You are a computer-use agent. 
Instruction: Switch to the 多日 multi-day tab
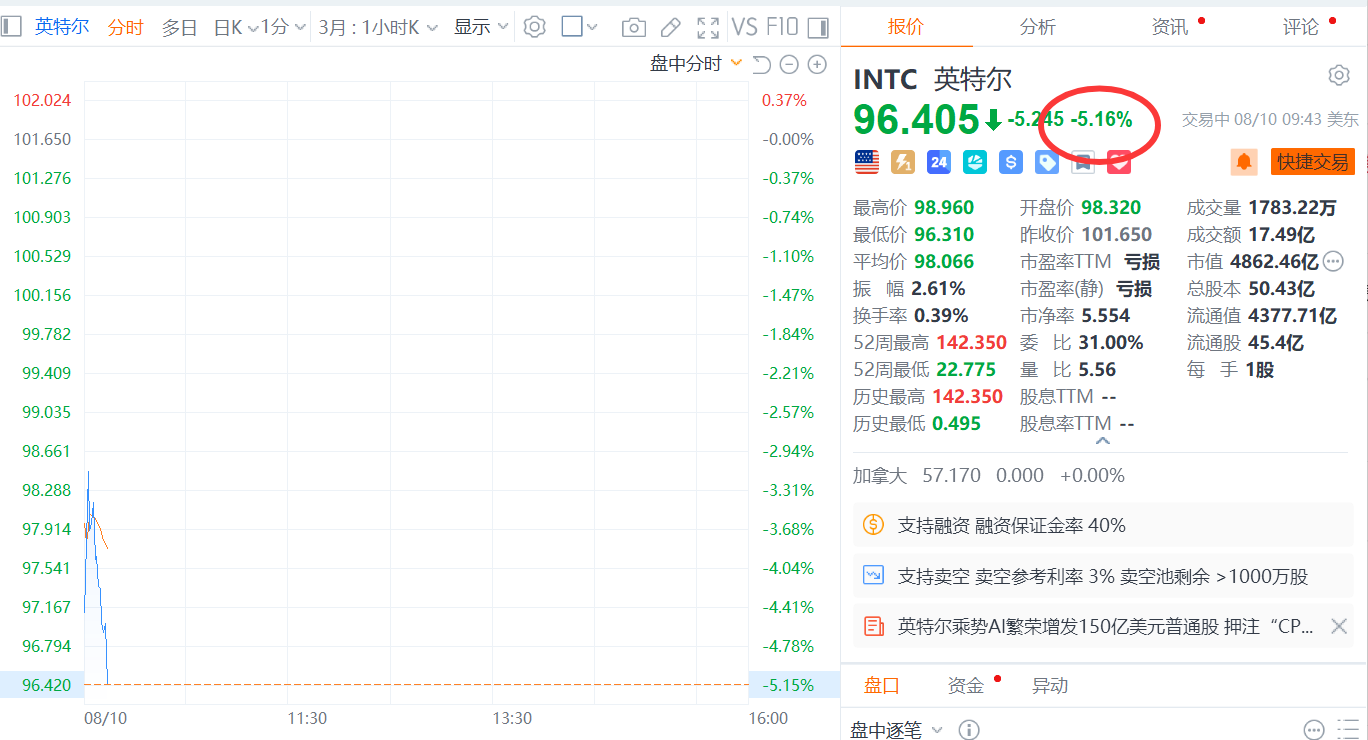180,27
